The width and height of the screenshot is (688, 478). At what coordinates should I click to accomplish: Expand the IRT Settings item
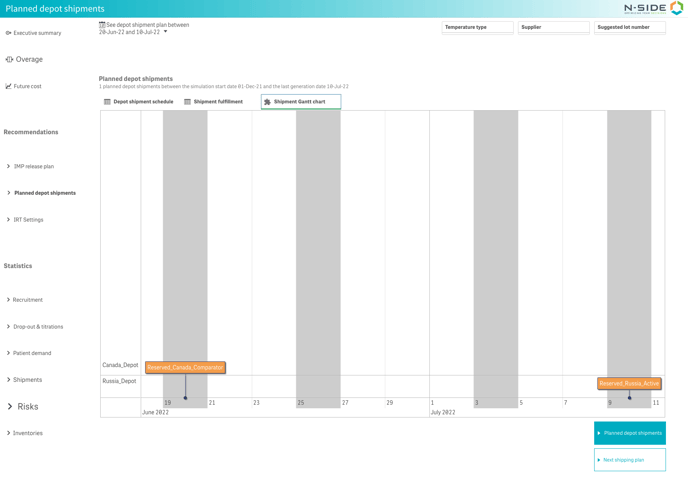[28, 220]
